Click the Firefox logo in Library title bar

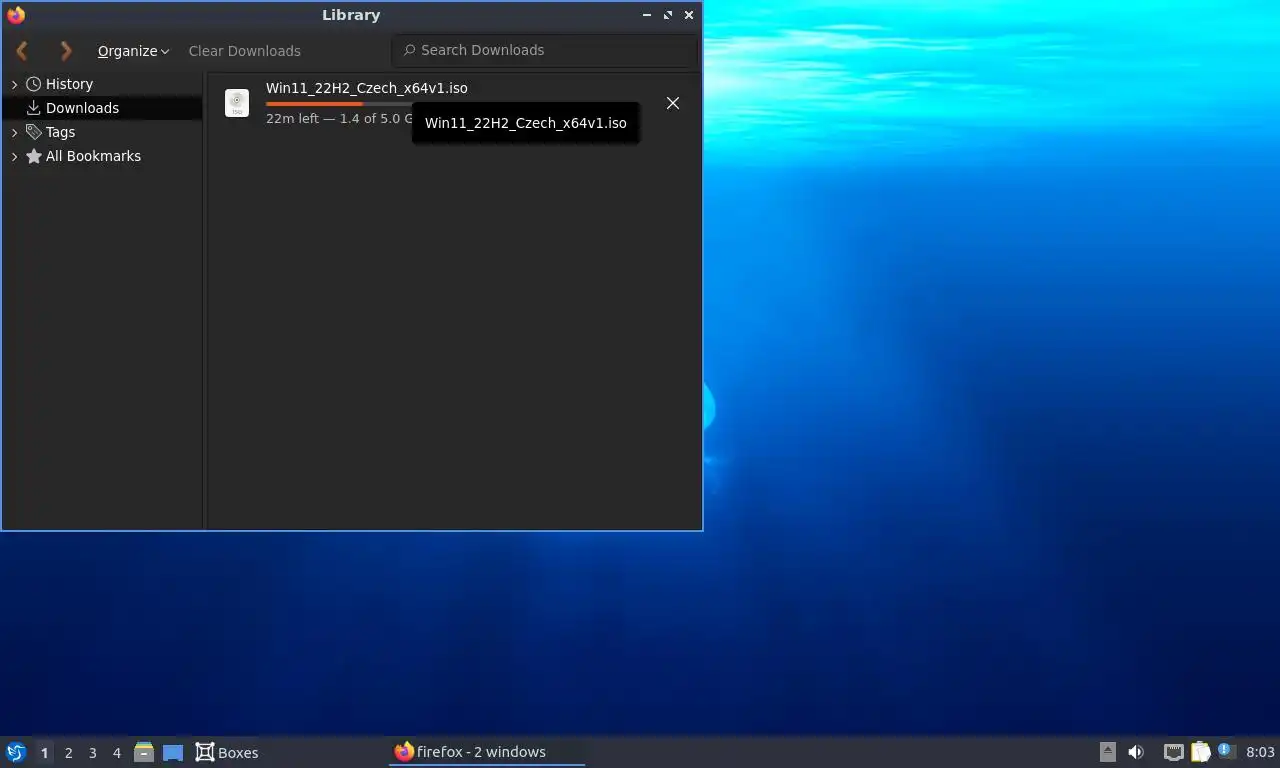click(x=16, y=15)
